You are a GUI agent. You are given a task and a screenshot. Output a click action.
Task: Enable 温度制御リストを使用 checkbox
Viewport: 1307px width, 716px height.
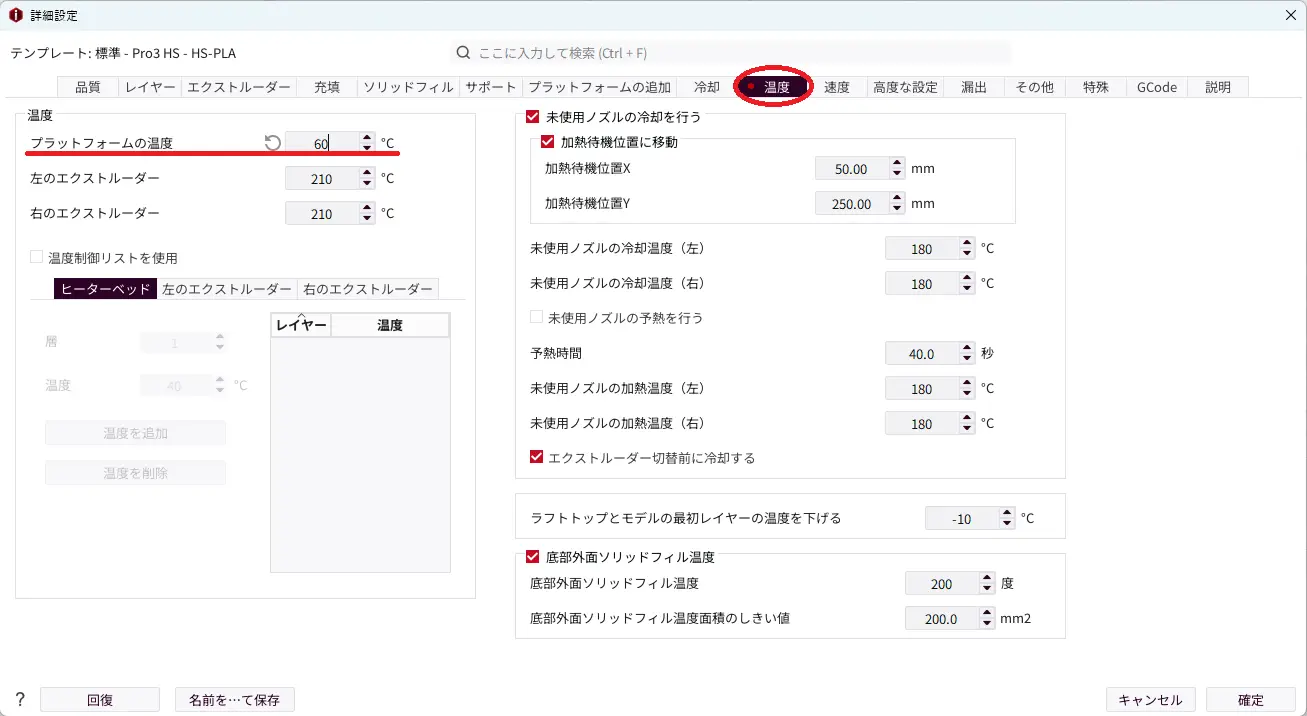37,257
